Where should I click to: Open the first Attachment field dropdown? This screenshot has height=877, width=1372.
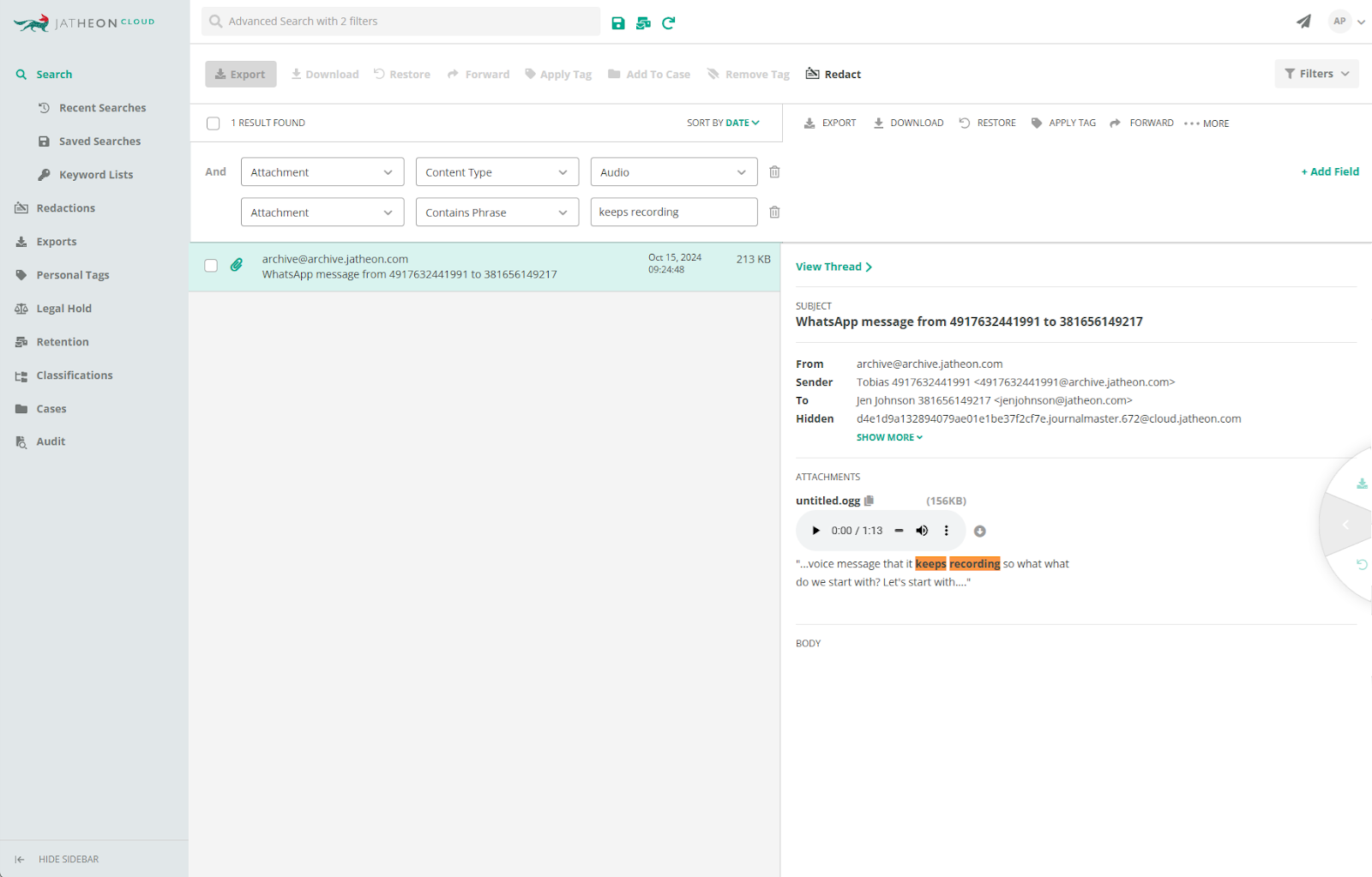[x=322, y=172]
